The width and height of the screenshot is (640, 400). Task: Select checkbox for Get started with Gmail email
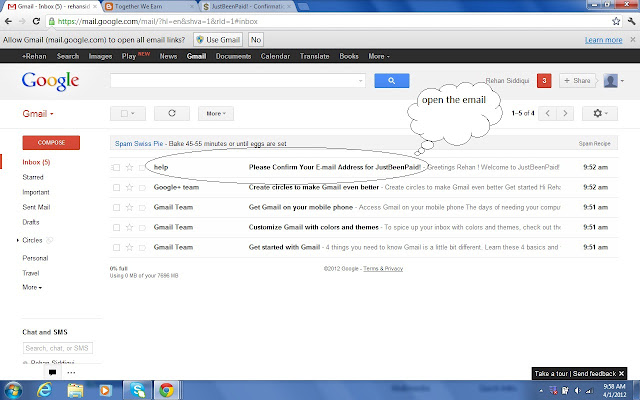click(x=116, y=247)
